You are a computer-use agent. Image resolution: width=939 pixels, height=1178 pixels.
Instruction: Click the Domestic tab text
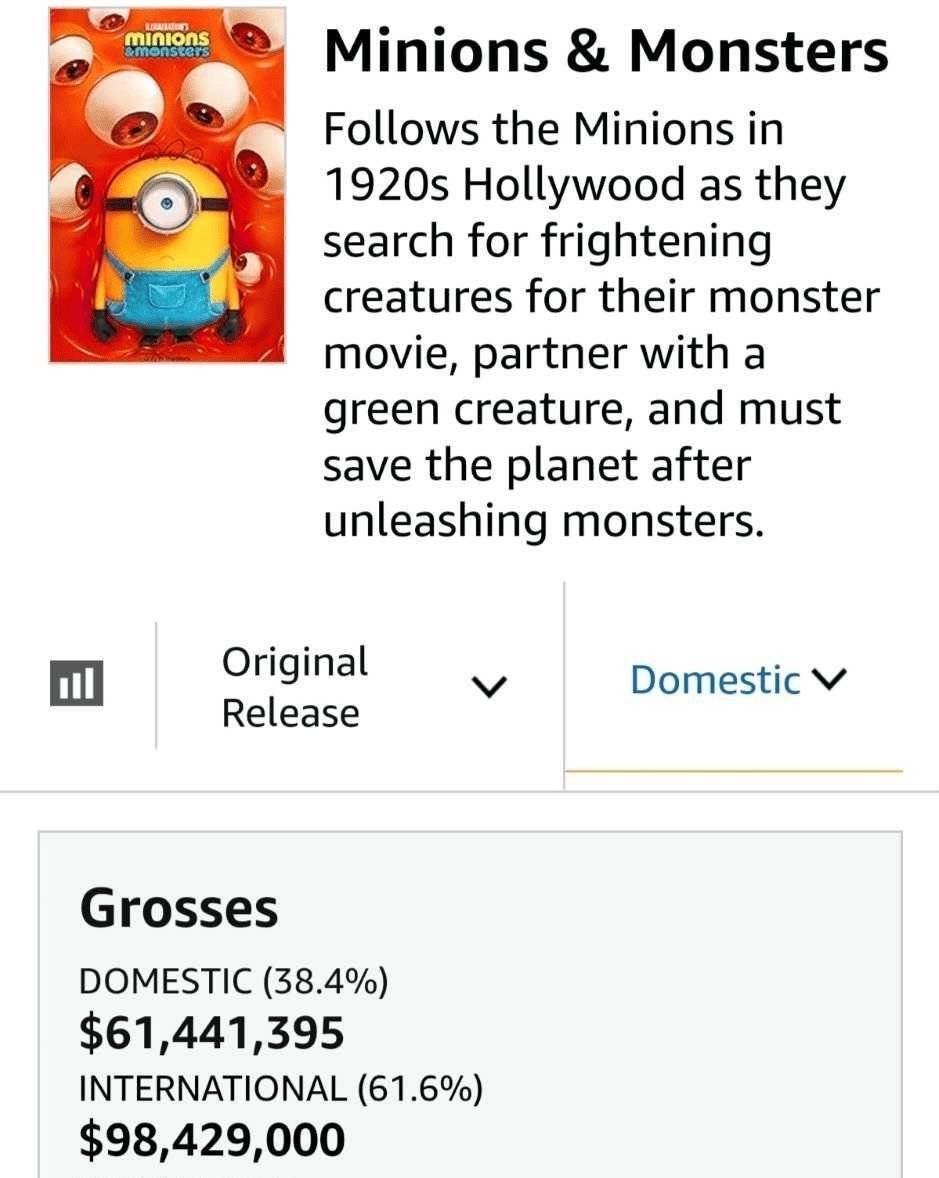(715, 681)
